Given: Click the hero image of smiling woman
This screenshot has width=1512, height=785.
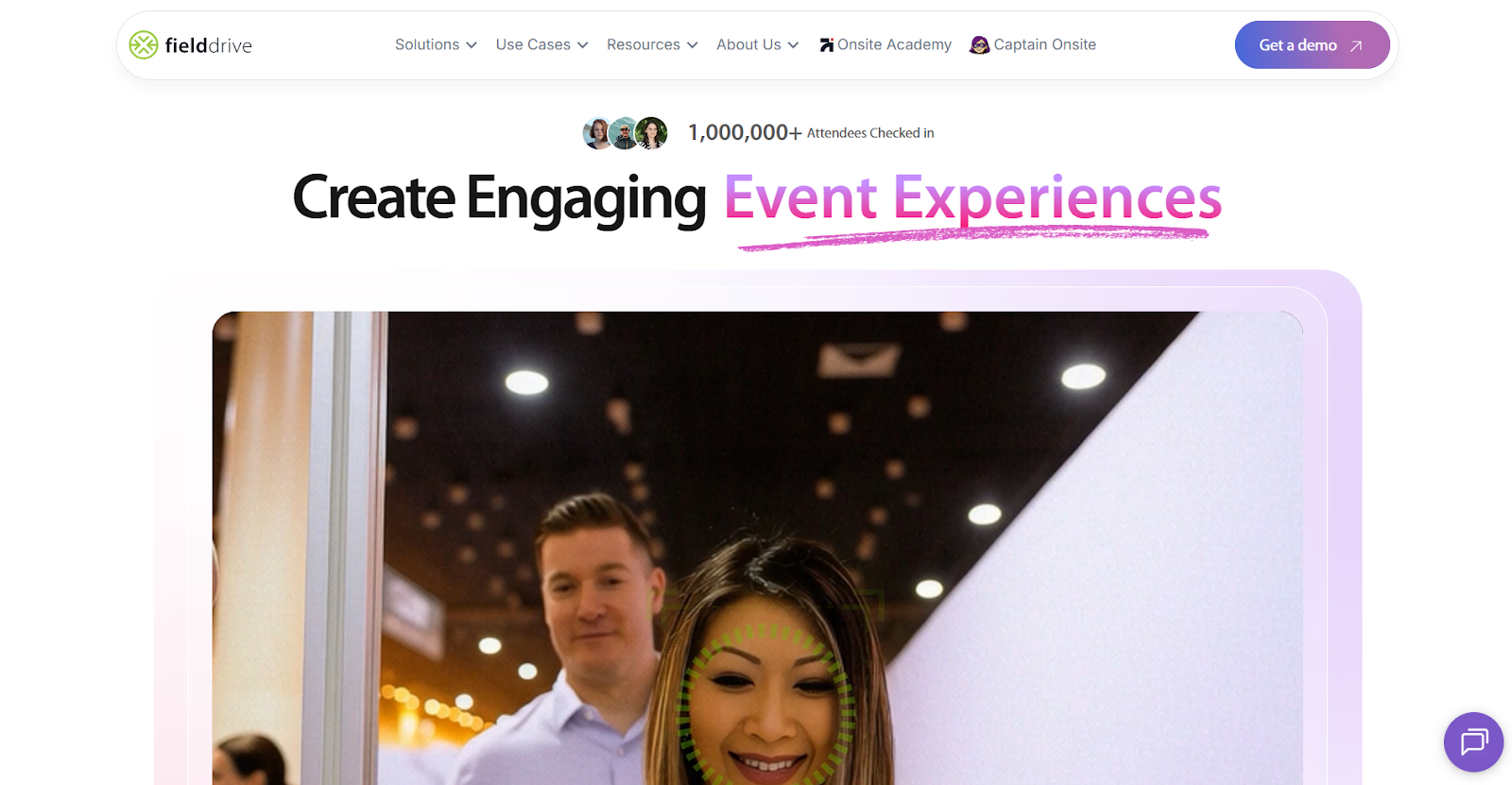Looking at the screenshot, I should pos(757,548).
